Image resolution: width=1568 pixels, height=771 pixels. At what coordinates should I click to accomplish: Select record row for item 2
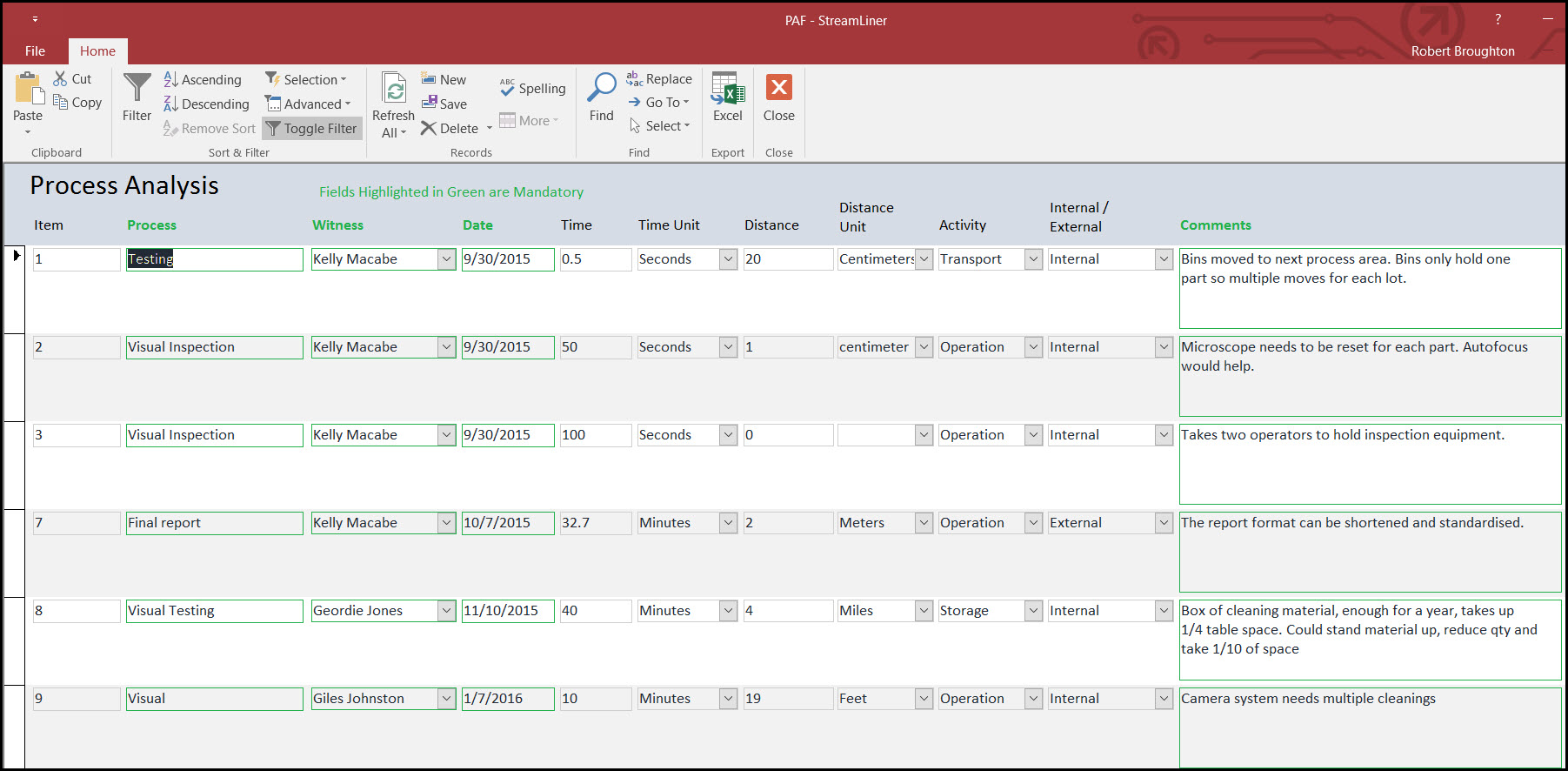click(x=15, y=378)
